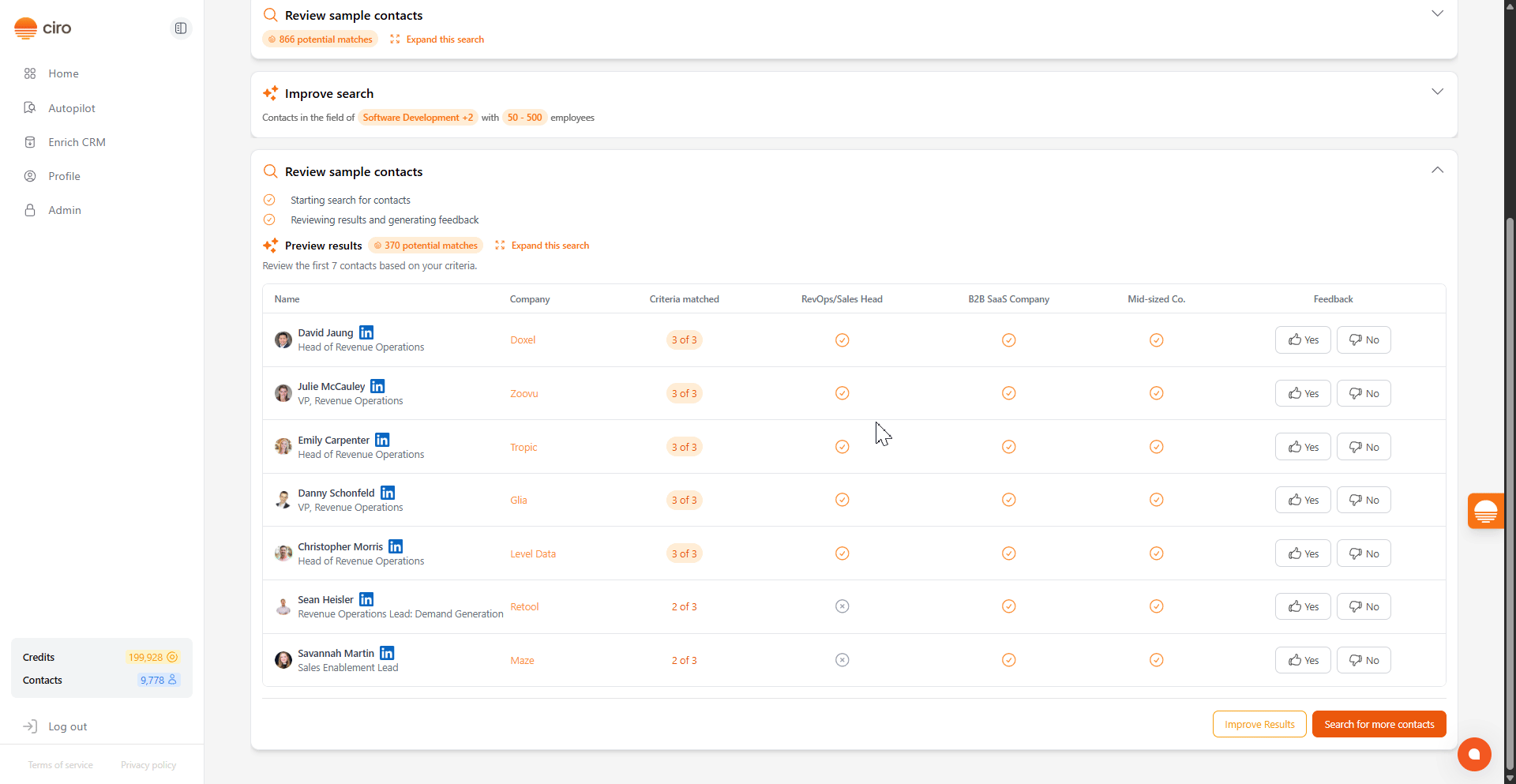Collapse the sidebar with the panel icon

pyautogui.click(x=181, y=28)
